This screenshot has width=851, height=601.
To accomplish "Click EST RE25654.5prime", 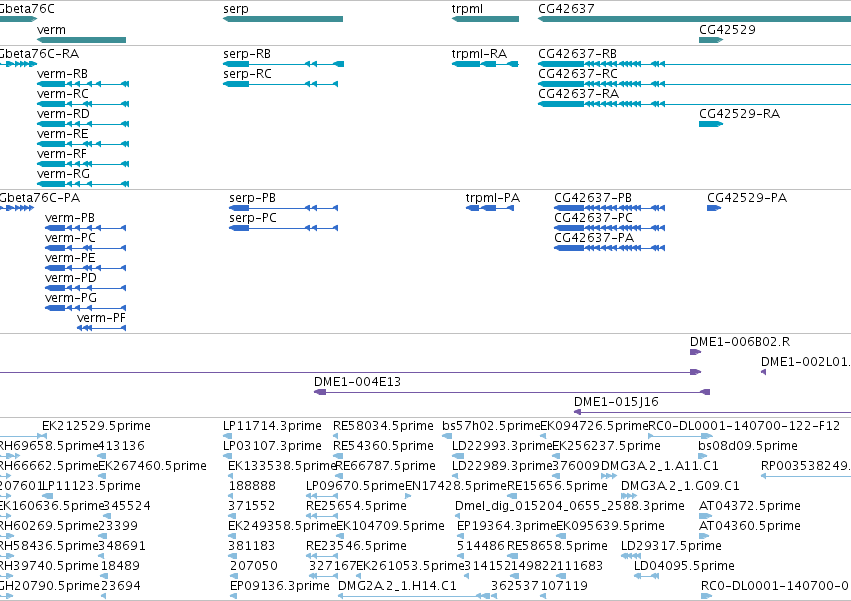I will coord(356,506).
